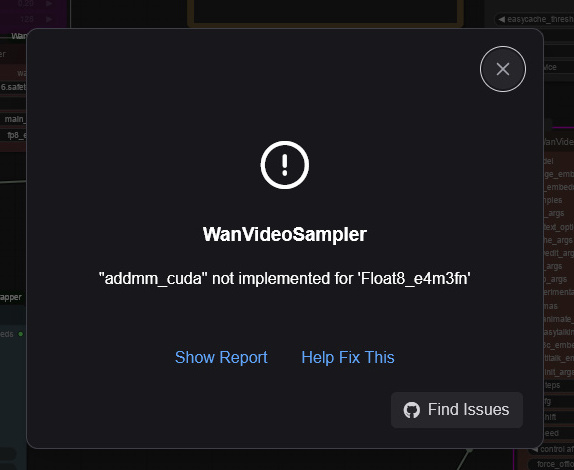Close the error dialog with X

(503, 69)
